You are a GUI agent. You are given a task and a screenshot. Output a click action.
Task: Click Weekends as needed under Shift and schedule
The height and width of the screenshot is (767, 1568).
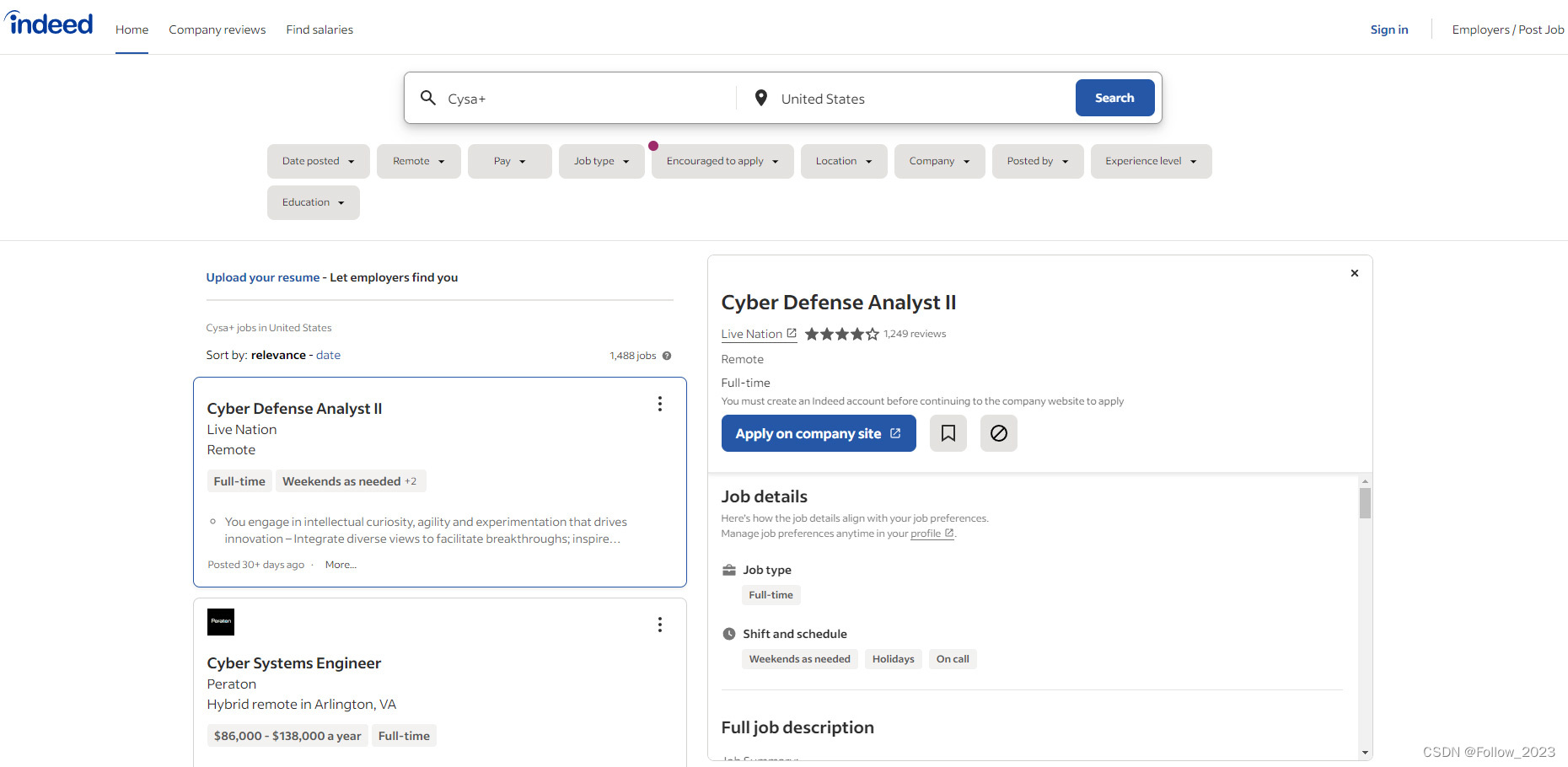(800, 659)
